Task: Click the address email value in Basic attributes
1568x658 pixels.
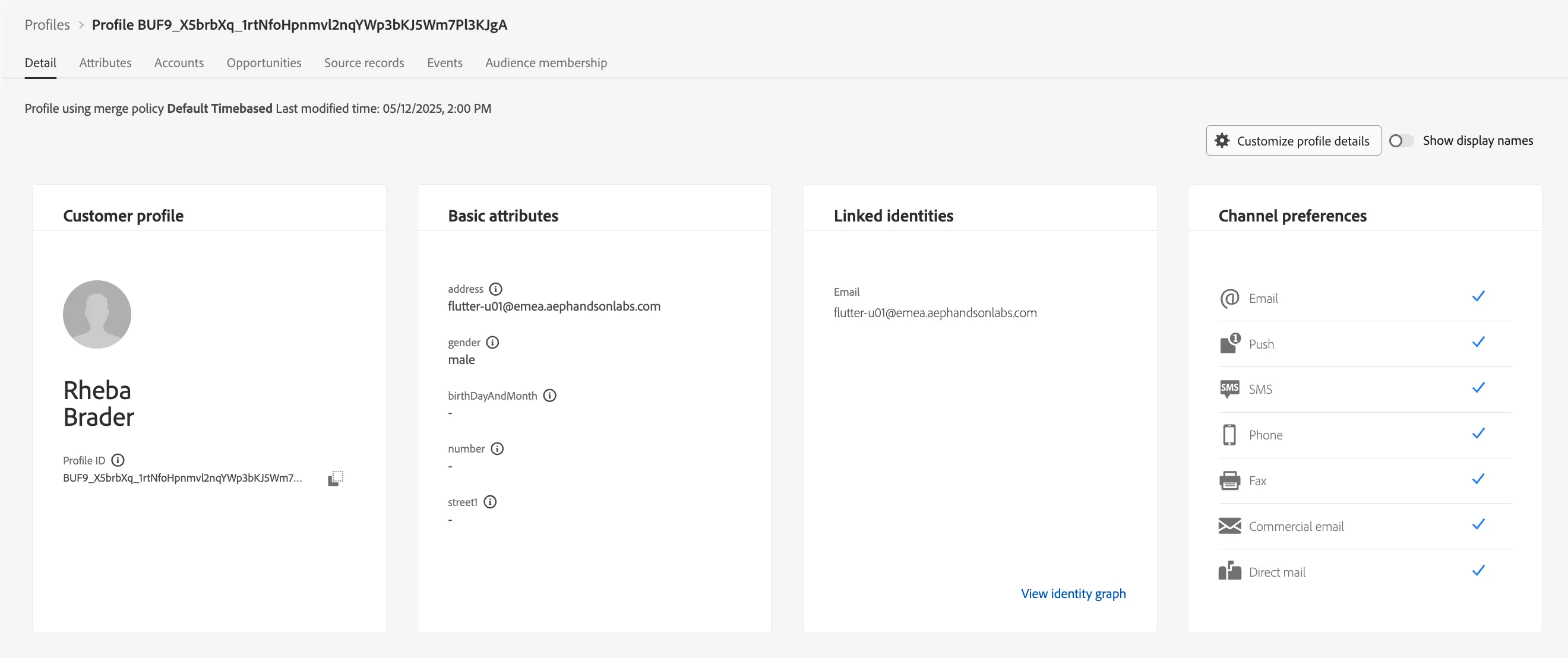Action: coord(554,306)
